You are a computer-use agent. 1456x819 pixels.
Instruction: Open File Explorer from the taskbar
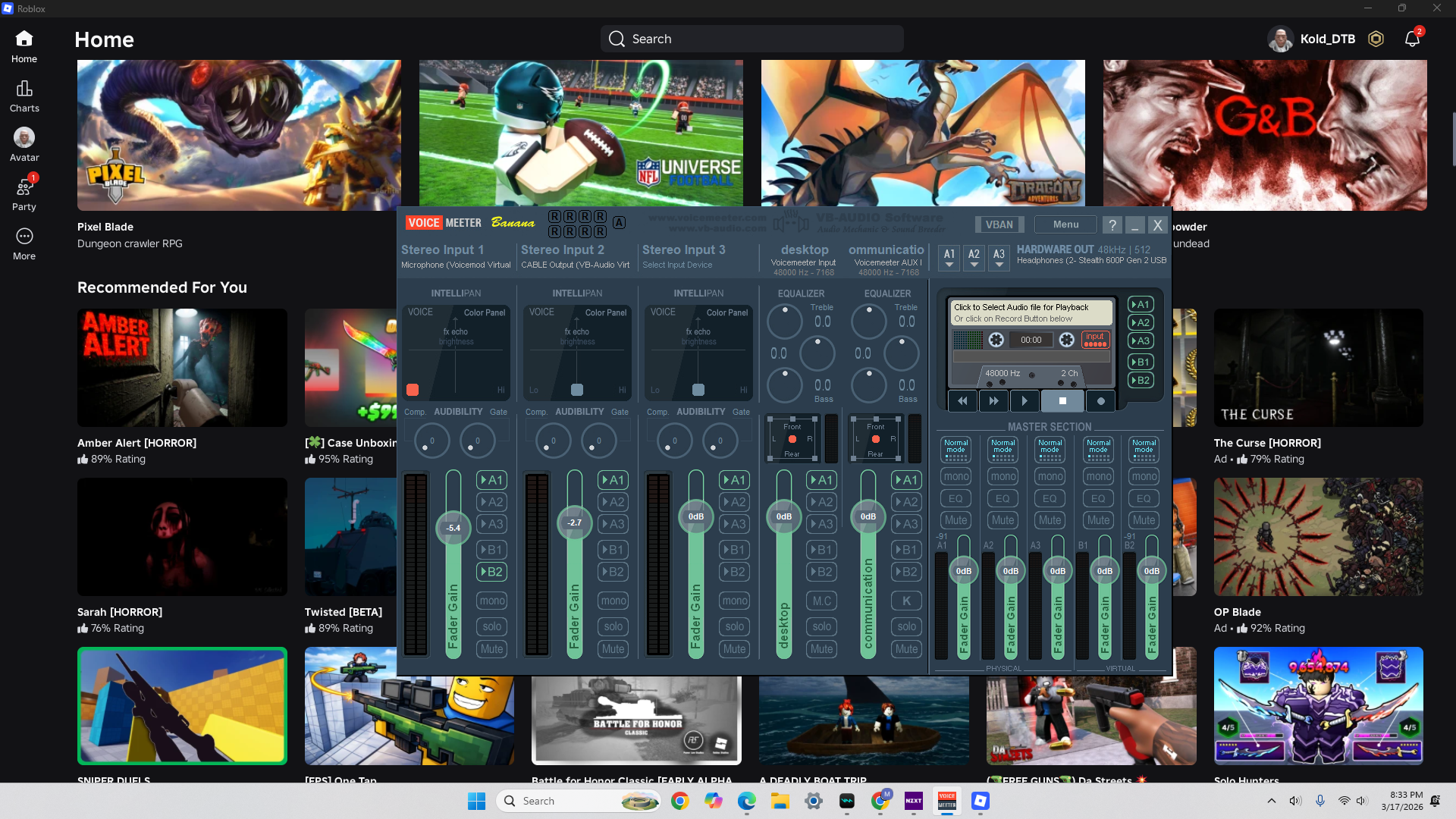pyautogui.click(x=780, y=801)
